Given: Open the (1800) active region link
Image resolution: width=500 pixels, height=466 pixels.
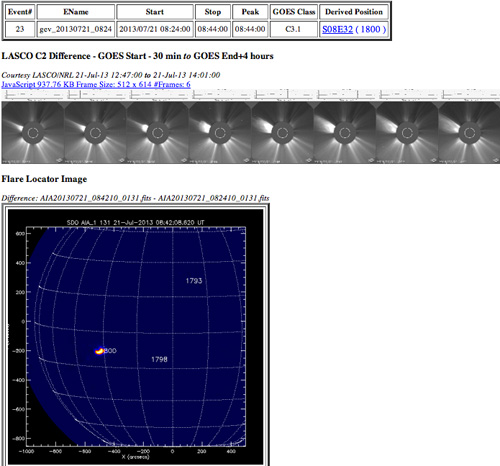Looking at the screenshot, I should (x=371, y=29).
